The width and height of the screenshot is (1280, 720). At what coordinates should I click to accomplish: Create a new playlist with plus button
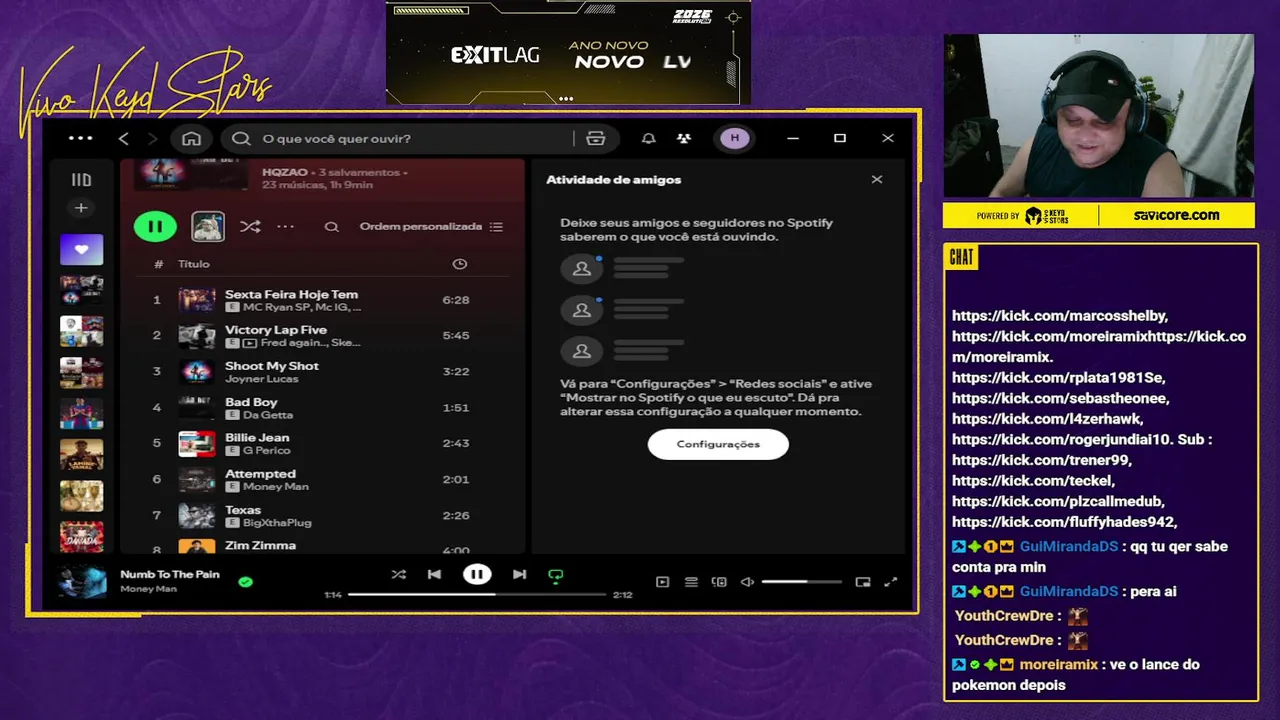(x=81, y=208)
